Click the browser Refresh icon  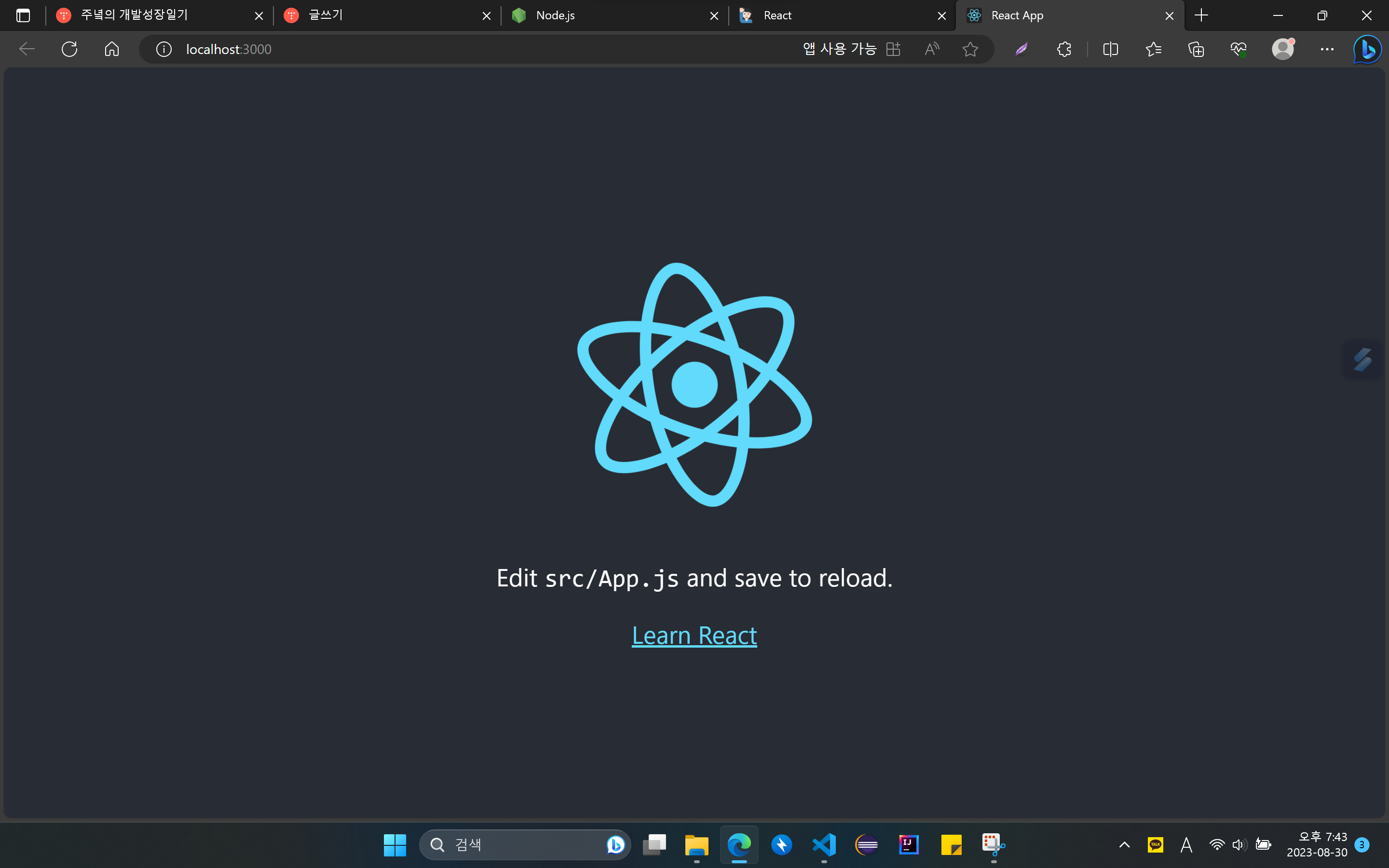pos(69,49)
